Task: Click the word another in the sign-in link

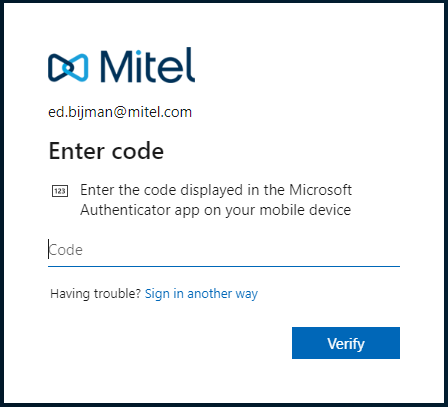Action: pyautogui.click(x=209, y=294)
